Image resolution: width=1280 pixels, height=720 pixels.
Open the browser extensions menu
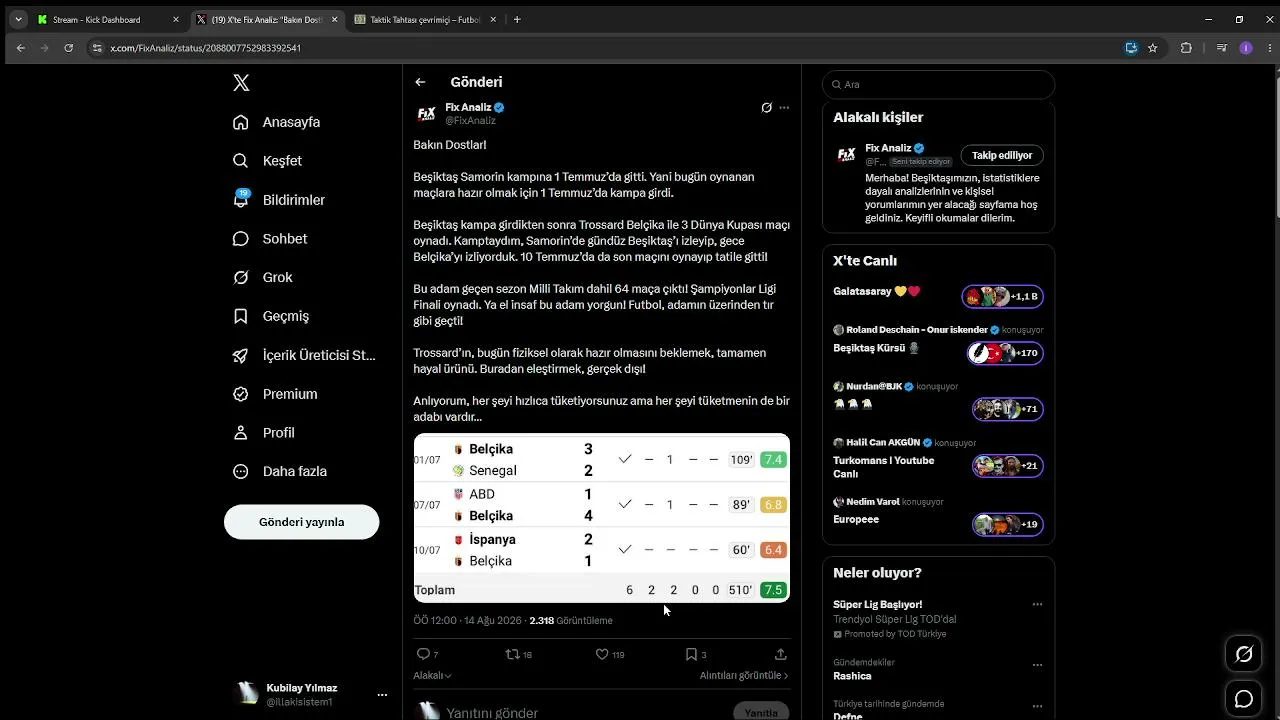click(1186, 48)
